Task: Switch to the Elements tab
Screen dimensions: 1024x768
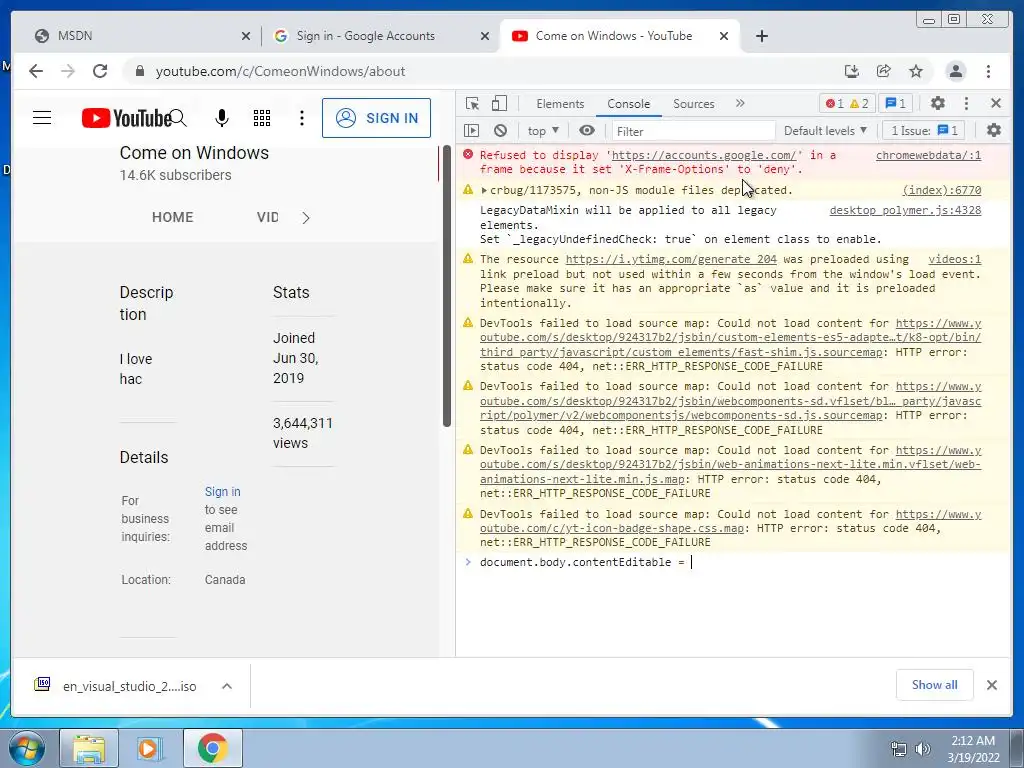Action: [560, 104]
